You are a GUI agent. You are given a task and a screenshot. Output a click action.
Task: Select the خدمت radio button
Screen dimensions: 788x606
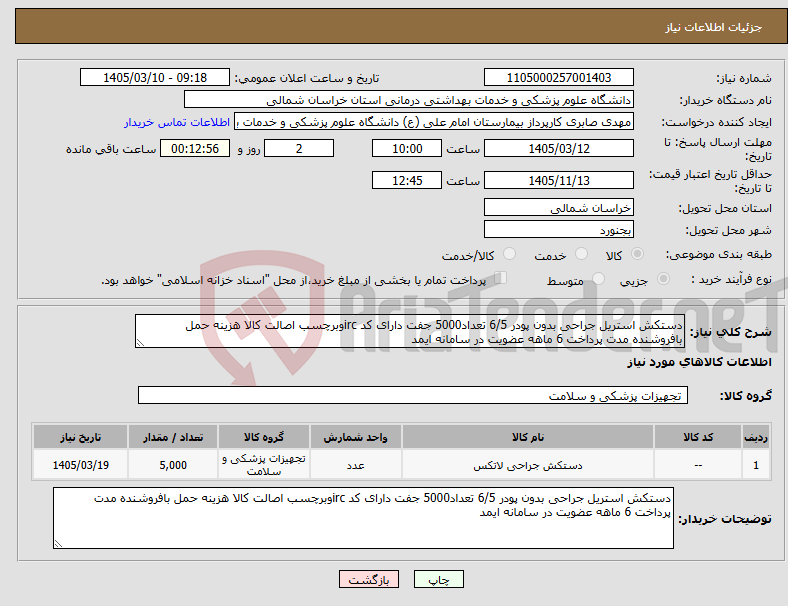tap(581, 254)
